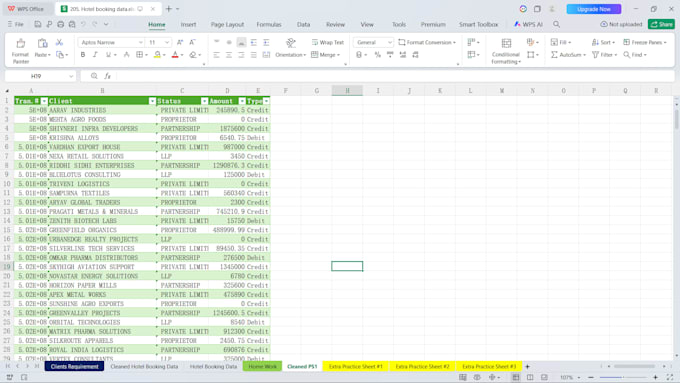
Task: Click the Print icon in quick access
Action: (x=60, y=24)
